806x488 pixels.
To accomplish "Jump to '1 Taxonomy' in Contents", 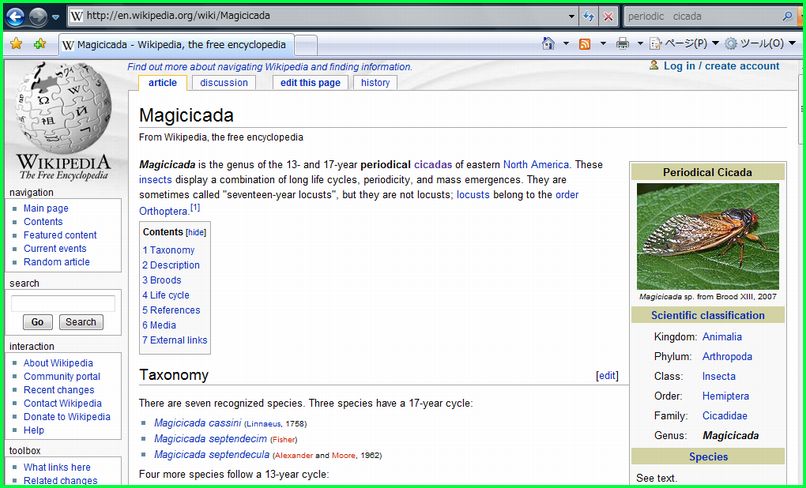I will pos(169,250).
